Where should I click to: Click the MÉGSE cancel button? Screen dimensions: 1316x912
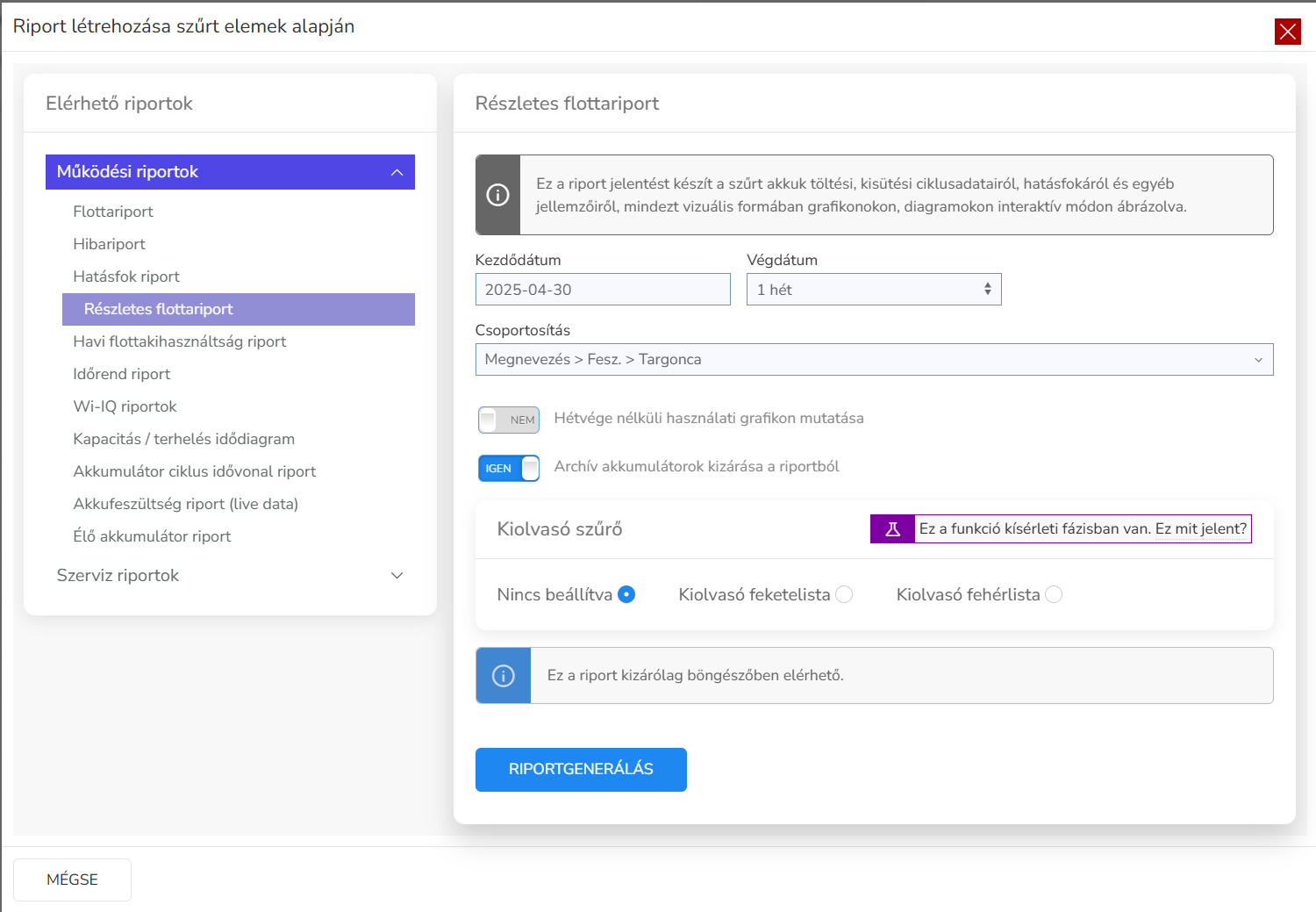pyautogui.click(x=72, y=880)
